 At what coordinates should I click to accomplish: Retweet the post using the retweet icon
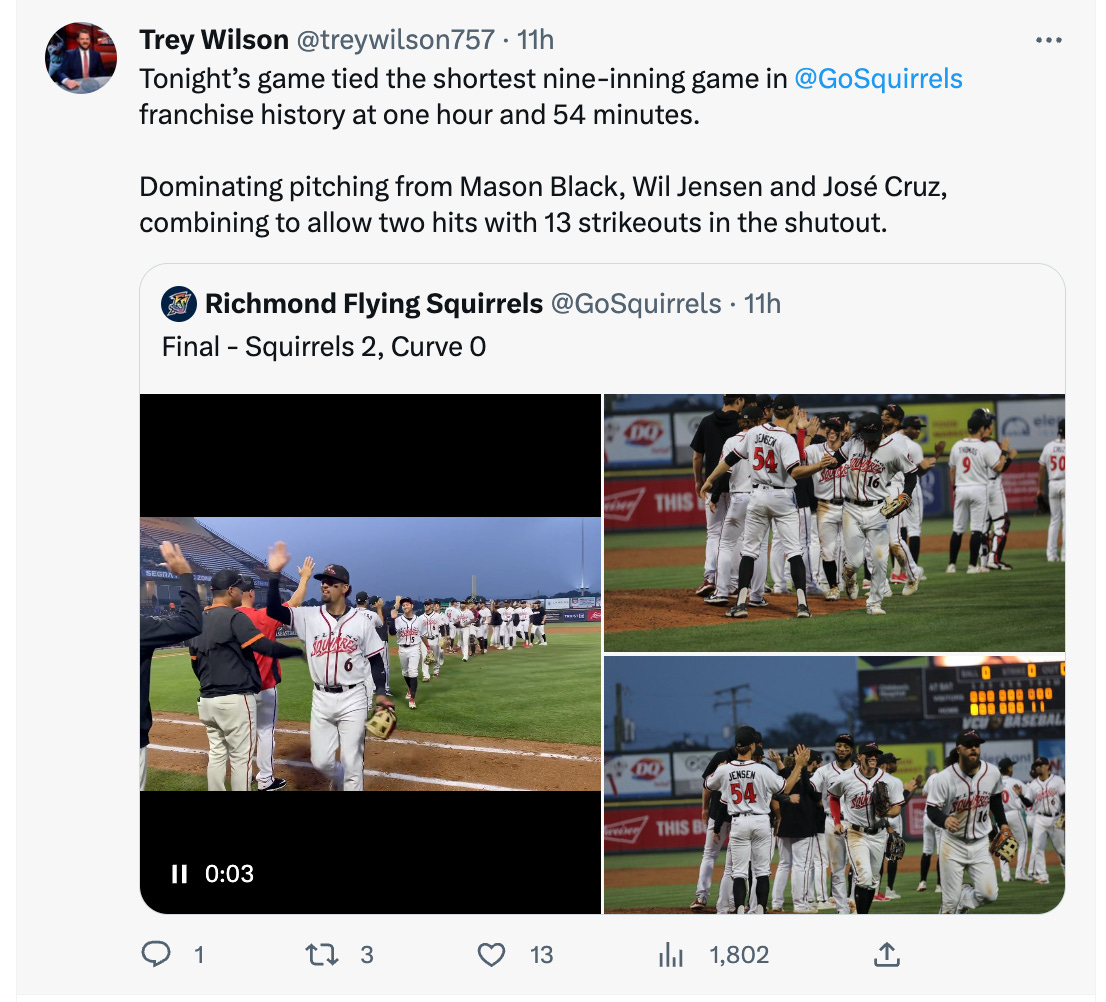322,955
